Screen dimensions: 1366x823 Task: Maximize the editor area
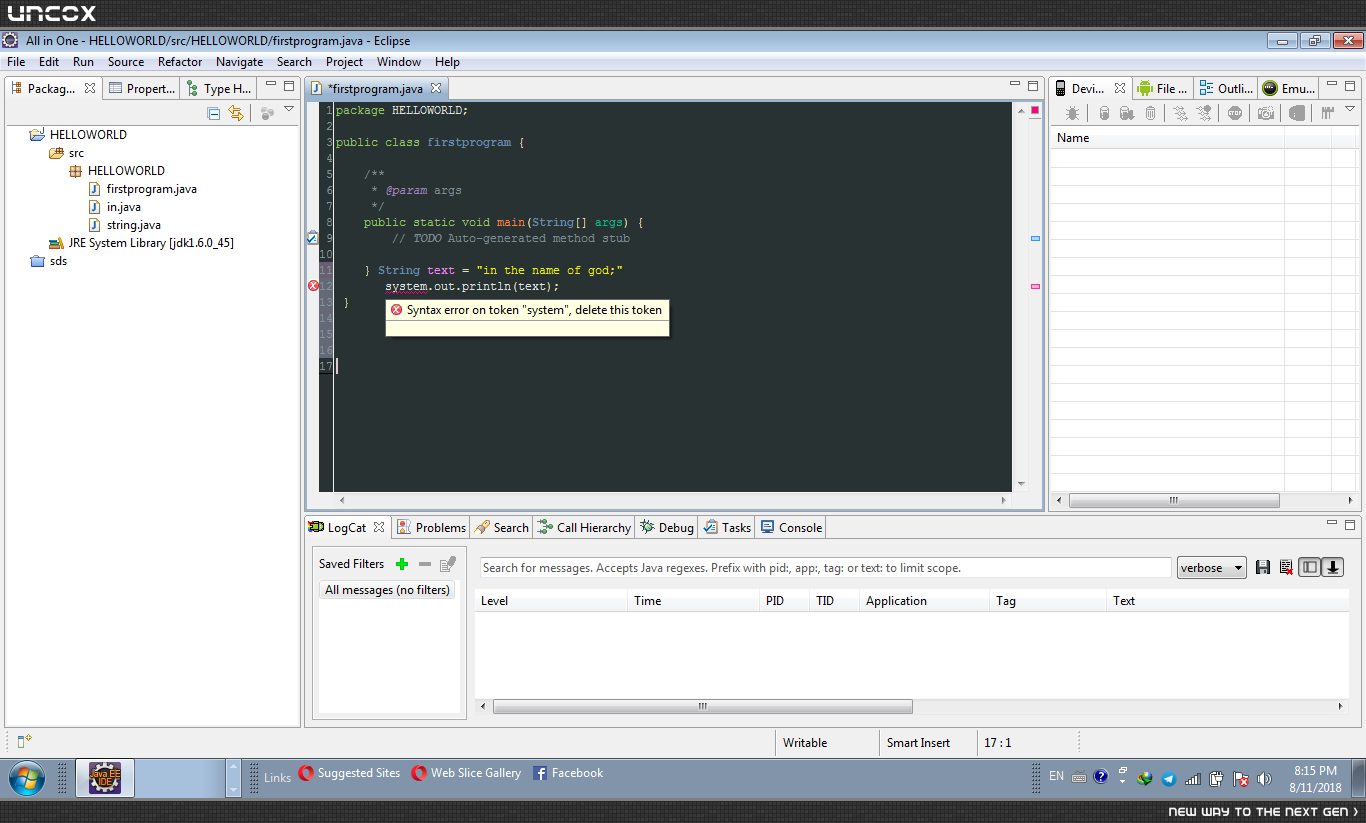[x=1033, y=87]
